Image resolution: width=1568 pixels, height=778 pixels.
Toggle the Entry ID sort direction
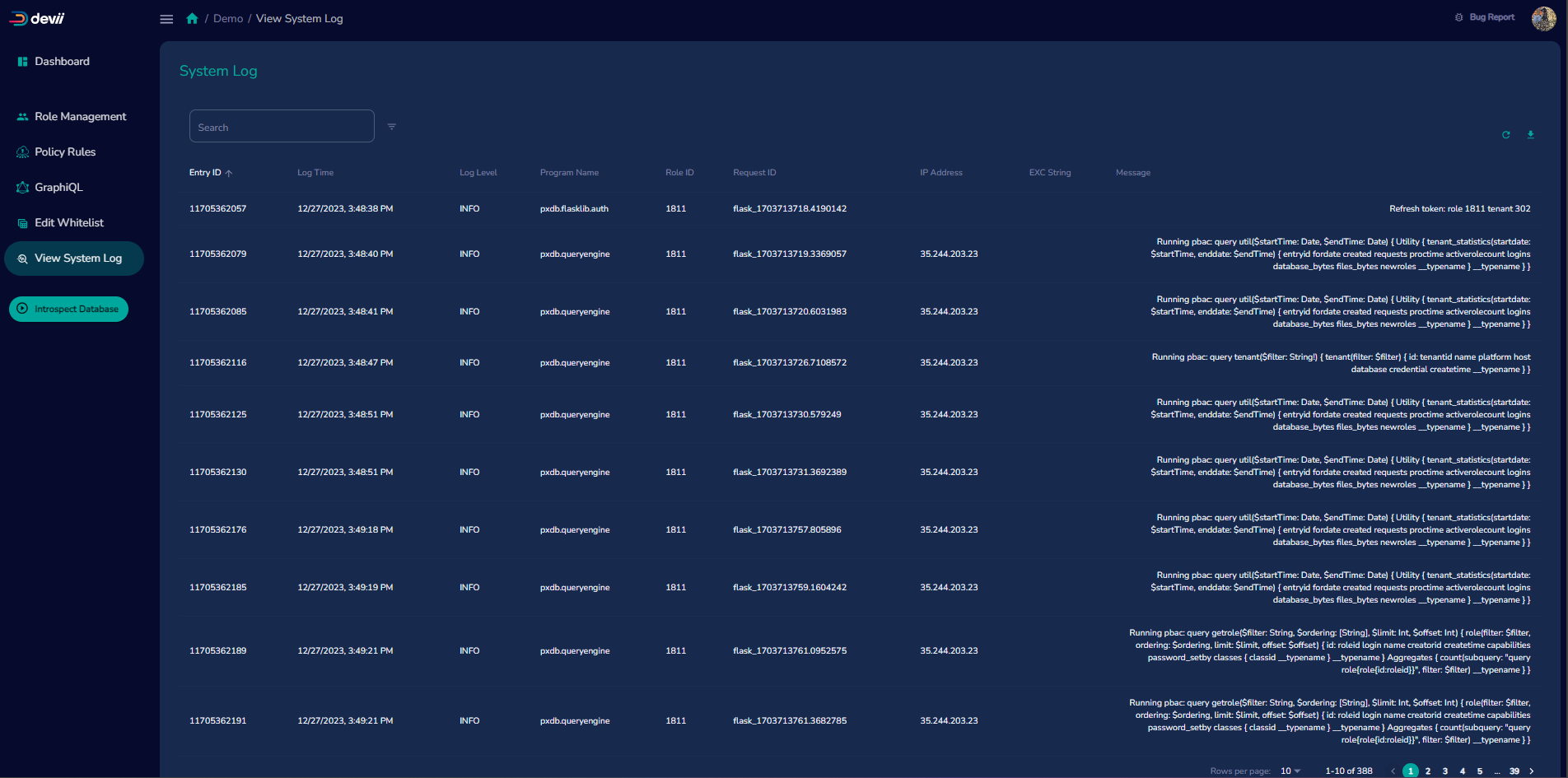click(230, 172)
